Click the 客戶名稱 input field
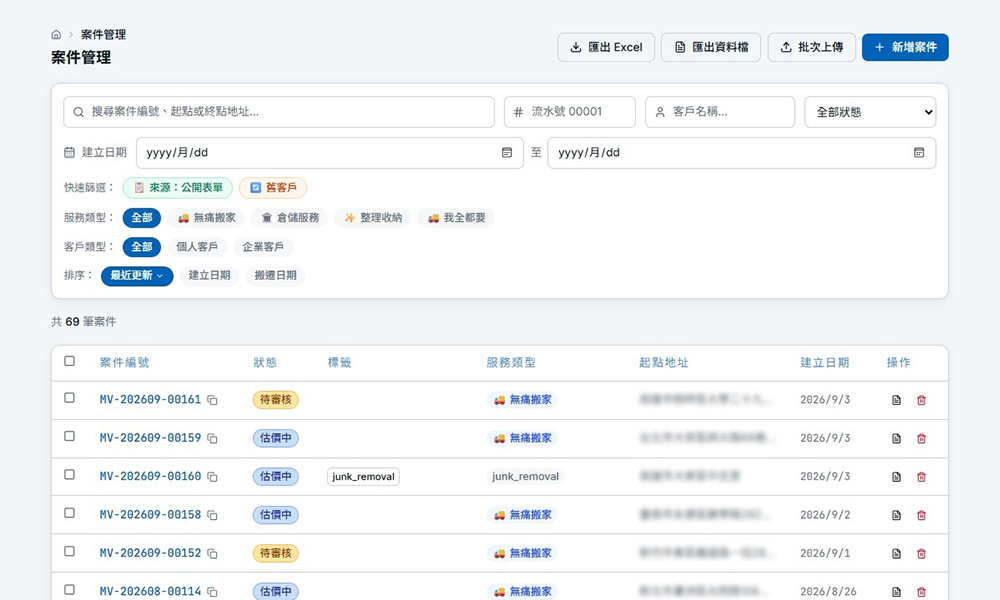Image resolution: width=1000 pixels, height=600 pixels. 720,112
